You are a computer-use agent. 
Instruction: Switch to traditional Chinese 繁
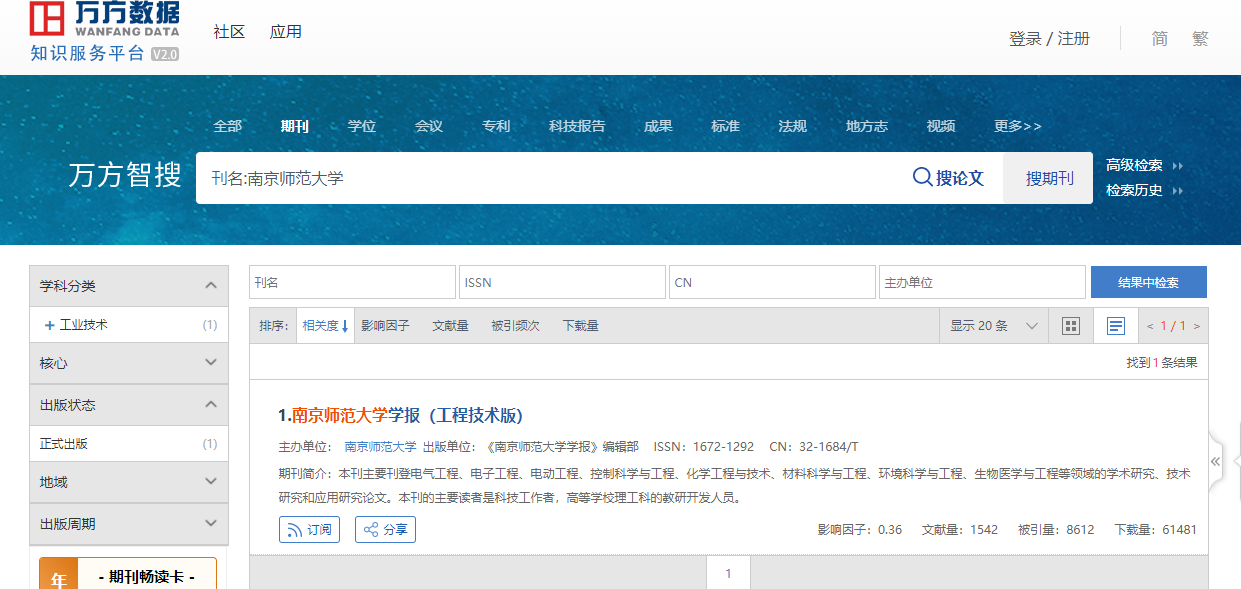coord(1200,38)
